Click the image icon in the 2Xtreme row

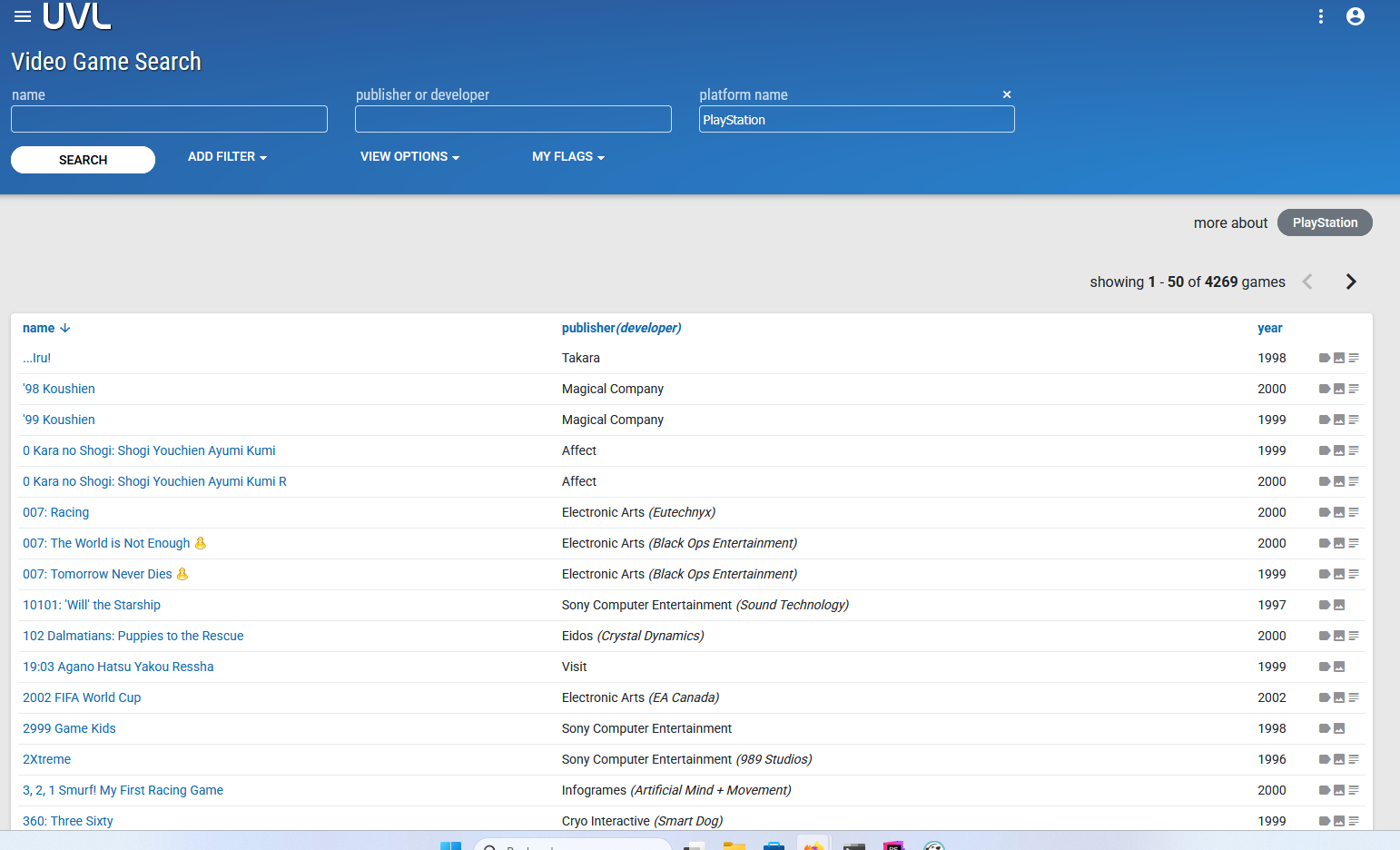1339,759
